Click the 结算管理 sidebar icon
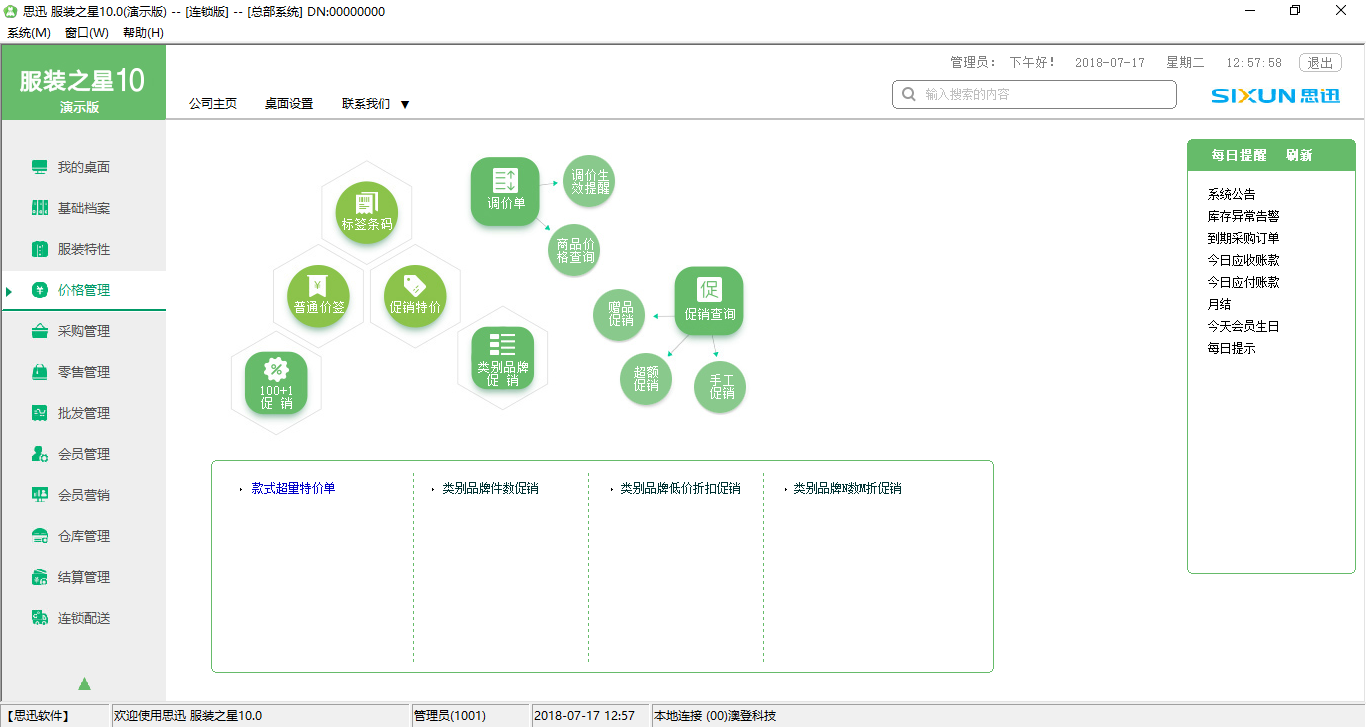The image size is (1366, 727). [x=39, y=577]
